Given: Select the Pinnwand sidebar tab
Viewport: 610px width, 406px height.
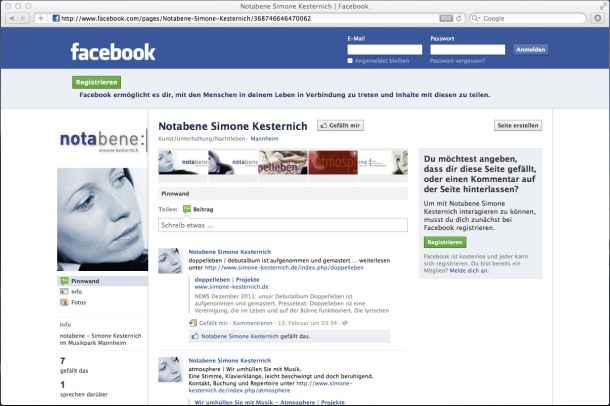Looking at the screenshot, I should pos(85,281).
